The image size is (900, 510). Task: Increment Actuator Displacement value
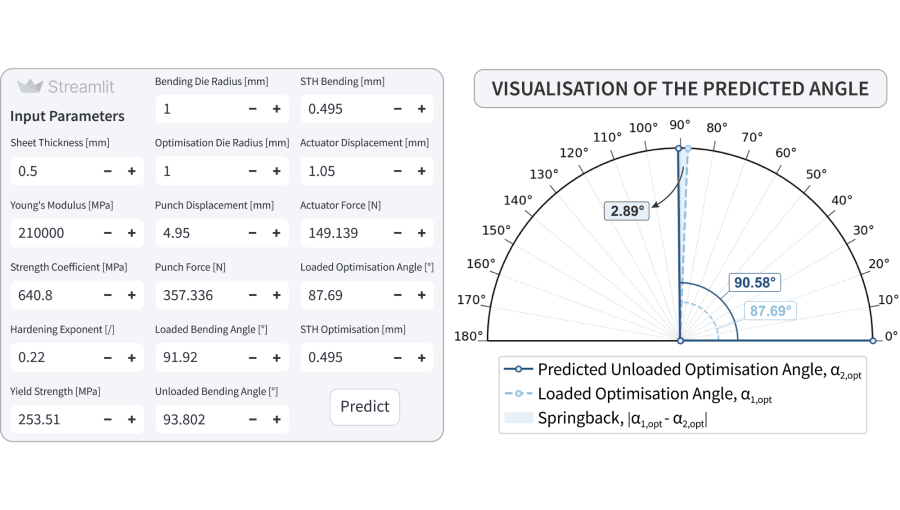421,171
